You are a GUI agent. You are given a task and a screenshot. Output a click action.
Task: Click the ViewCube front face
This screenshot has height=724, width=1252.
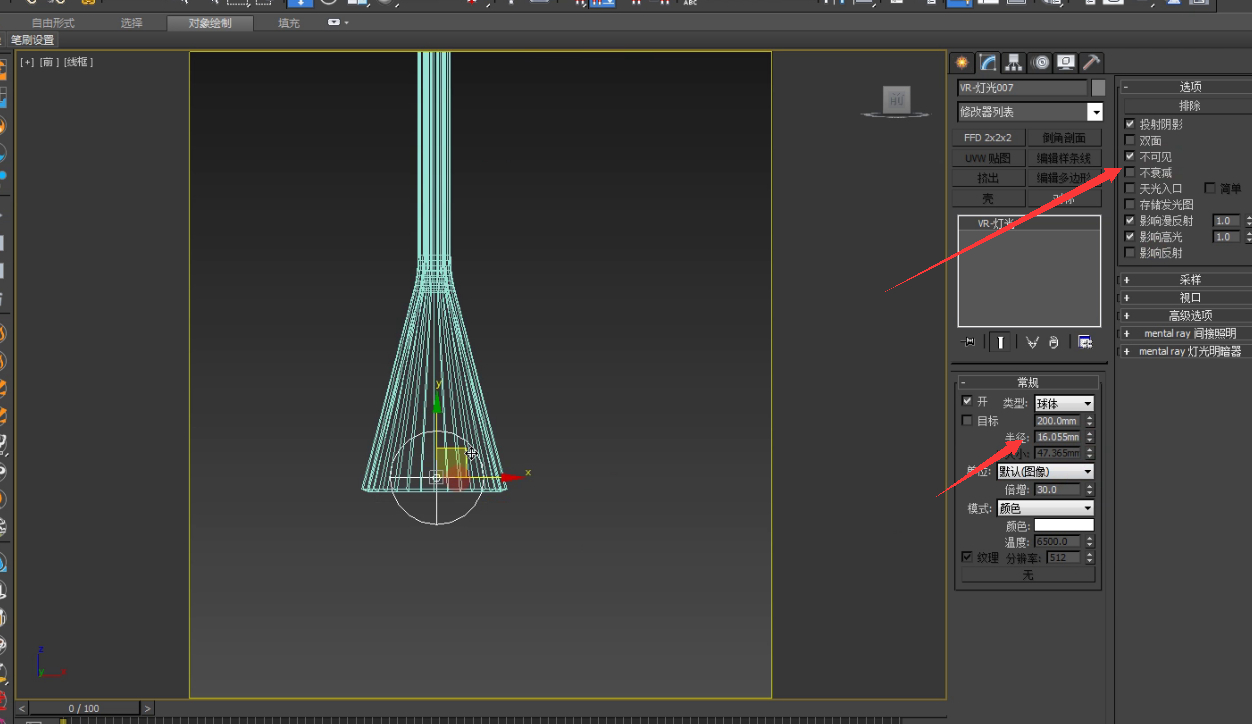tap(896, 99)
